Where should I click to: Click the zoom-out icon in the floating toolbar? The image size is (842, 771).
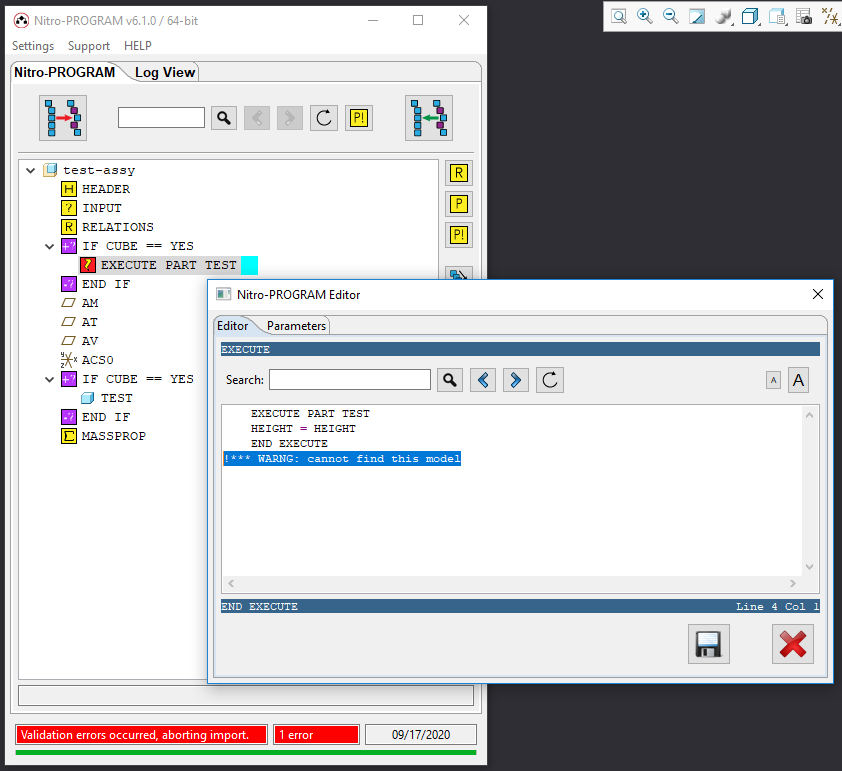pos(670,16)
